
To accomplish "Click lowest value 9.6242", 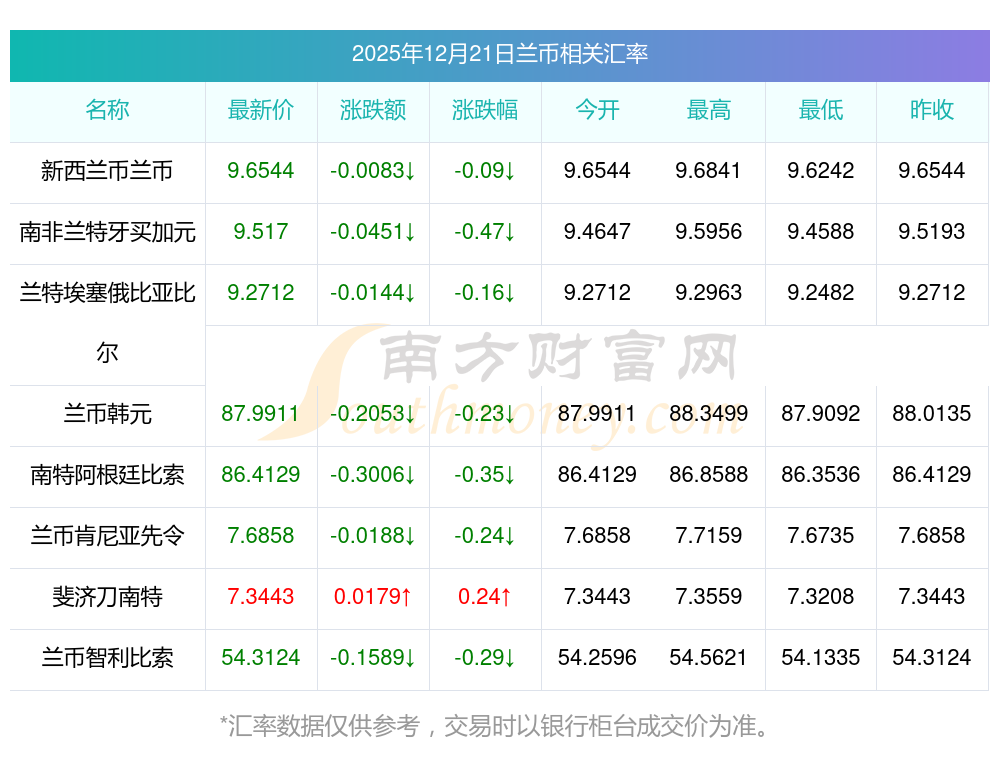I will click(821, 171).
